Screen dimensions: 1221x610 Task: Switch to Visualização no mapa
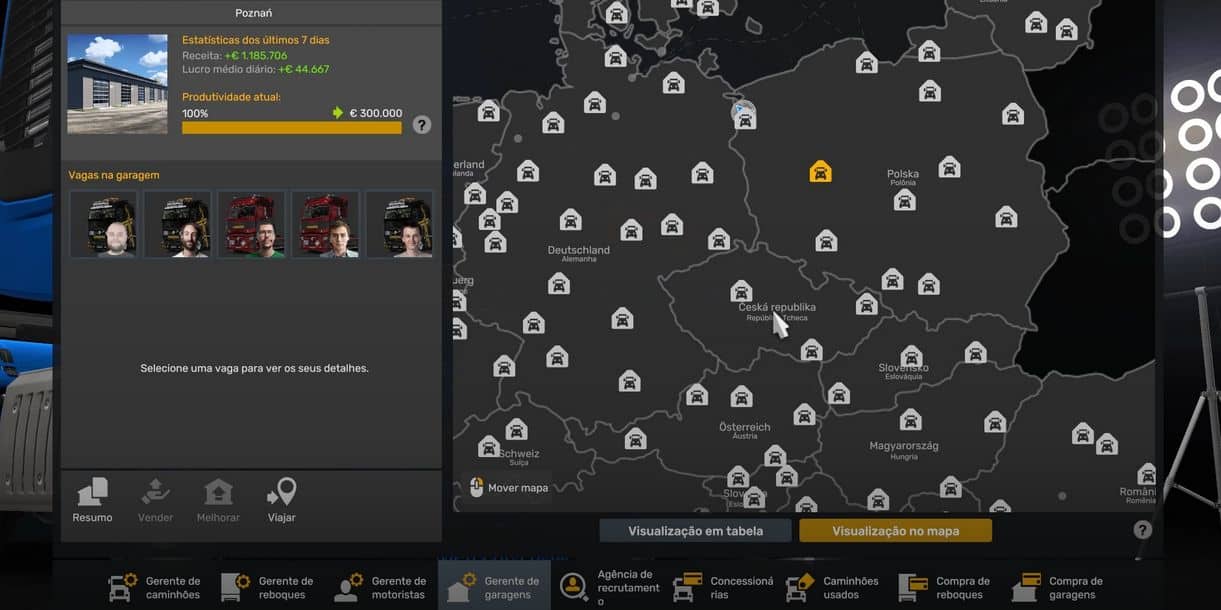[895, 531]
